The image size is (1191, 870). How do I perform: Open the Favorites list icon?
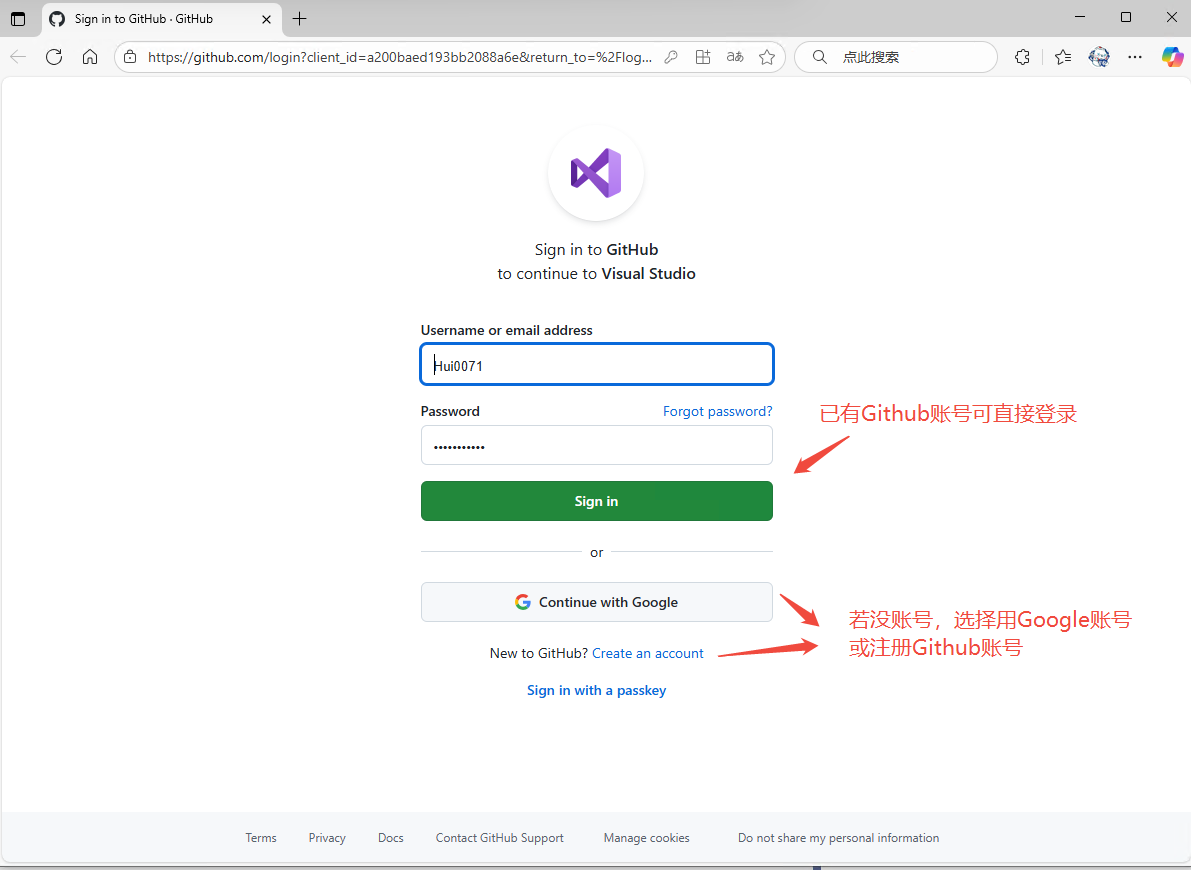1062,57
